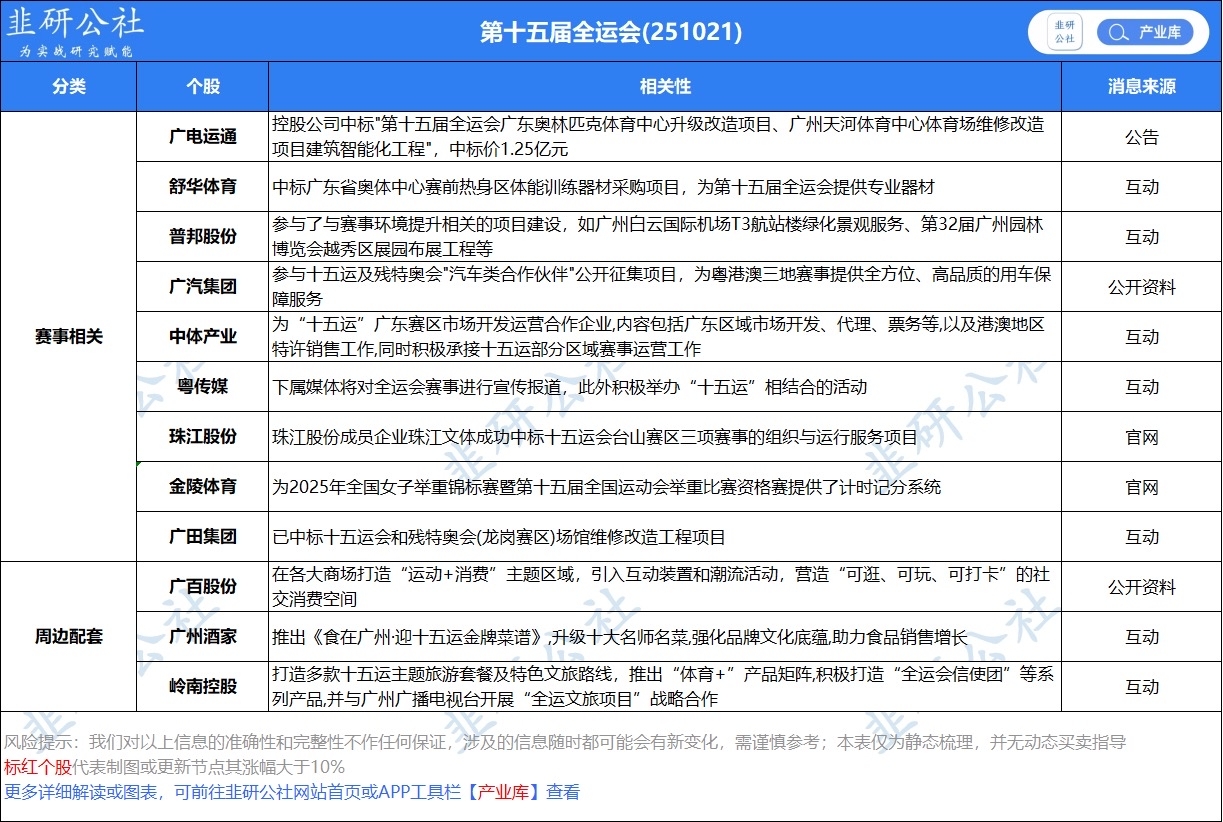The image size is (1223, 822).
Task: Select the 广汽集团 stock cell
Action: point(202,287)
